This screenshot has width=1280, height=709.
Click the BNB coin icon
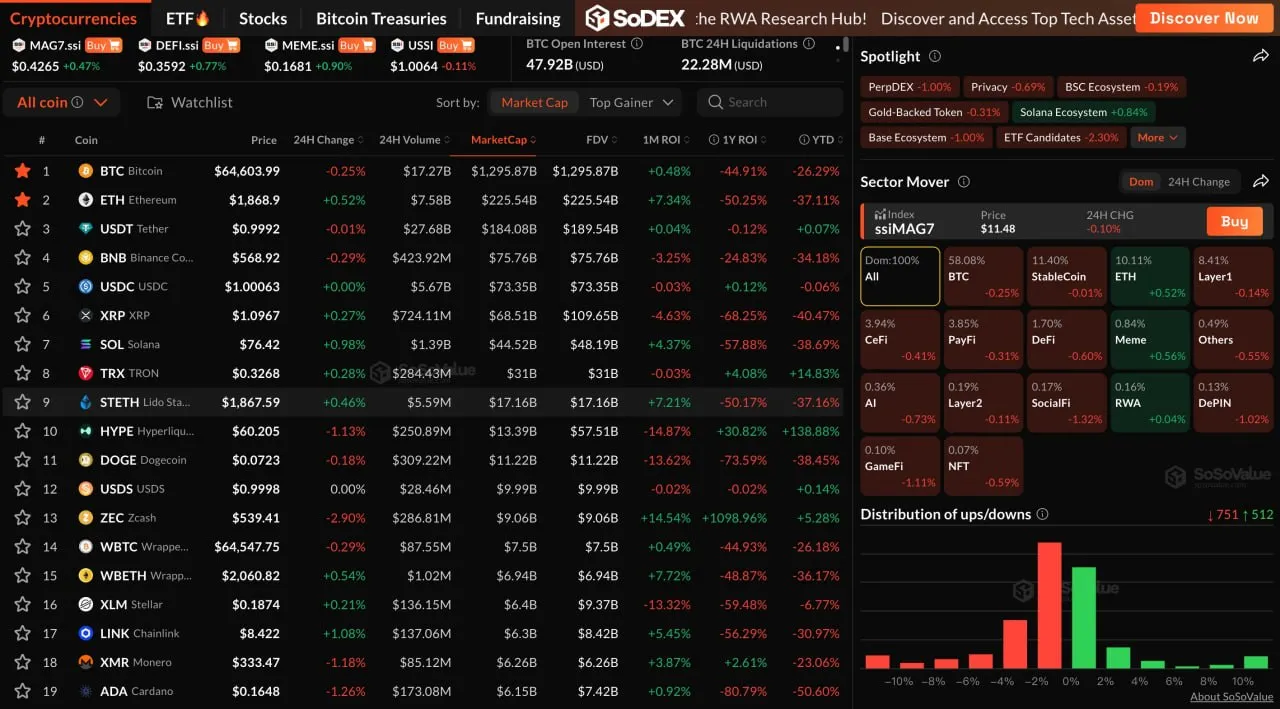pos(86,258)
